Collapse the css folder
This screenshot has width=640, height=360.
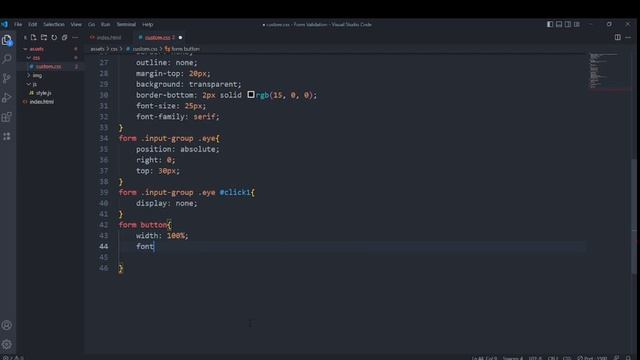[x=36, y=58]
